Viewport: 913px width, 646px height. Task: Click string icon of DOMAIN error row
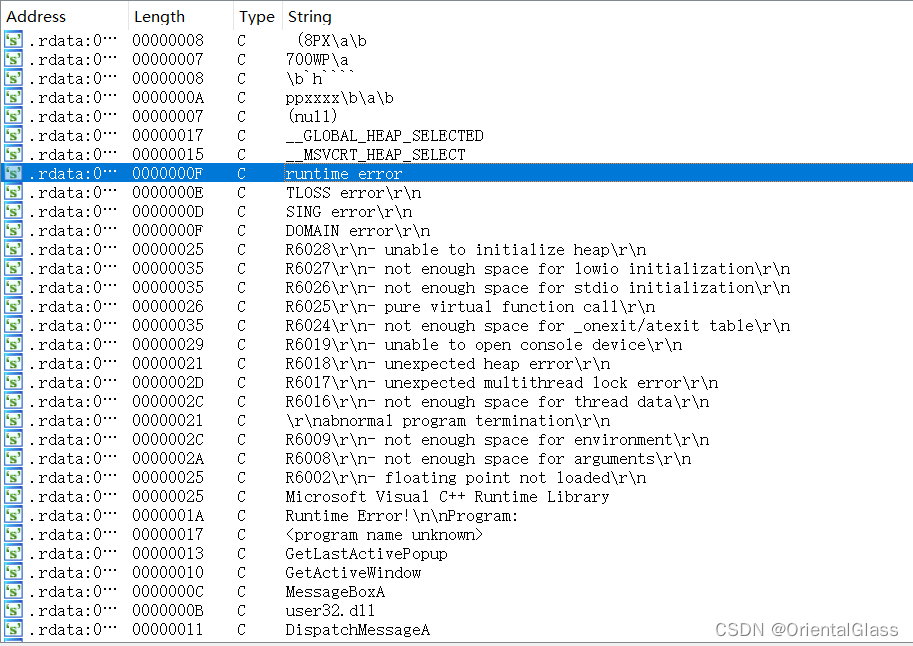(13, 231)
